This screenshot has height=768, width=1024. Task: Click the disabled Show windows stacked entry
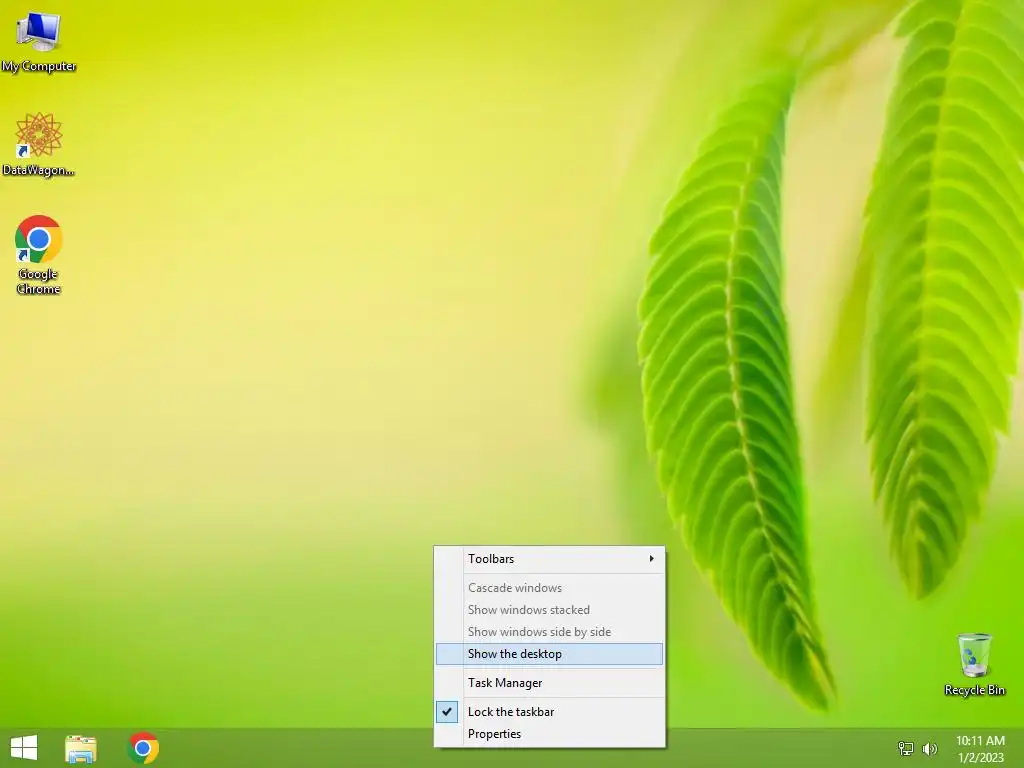coord(550,610)
